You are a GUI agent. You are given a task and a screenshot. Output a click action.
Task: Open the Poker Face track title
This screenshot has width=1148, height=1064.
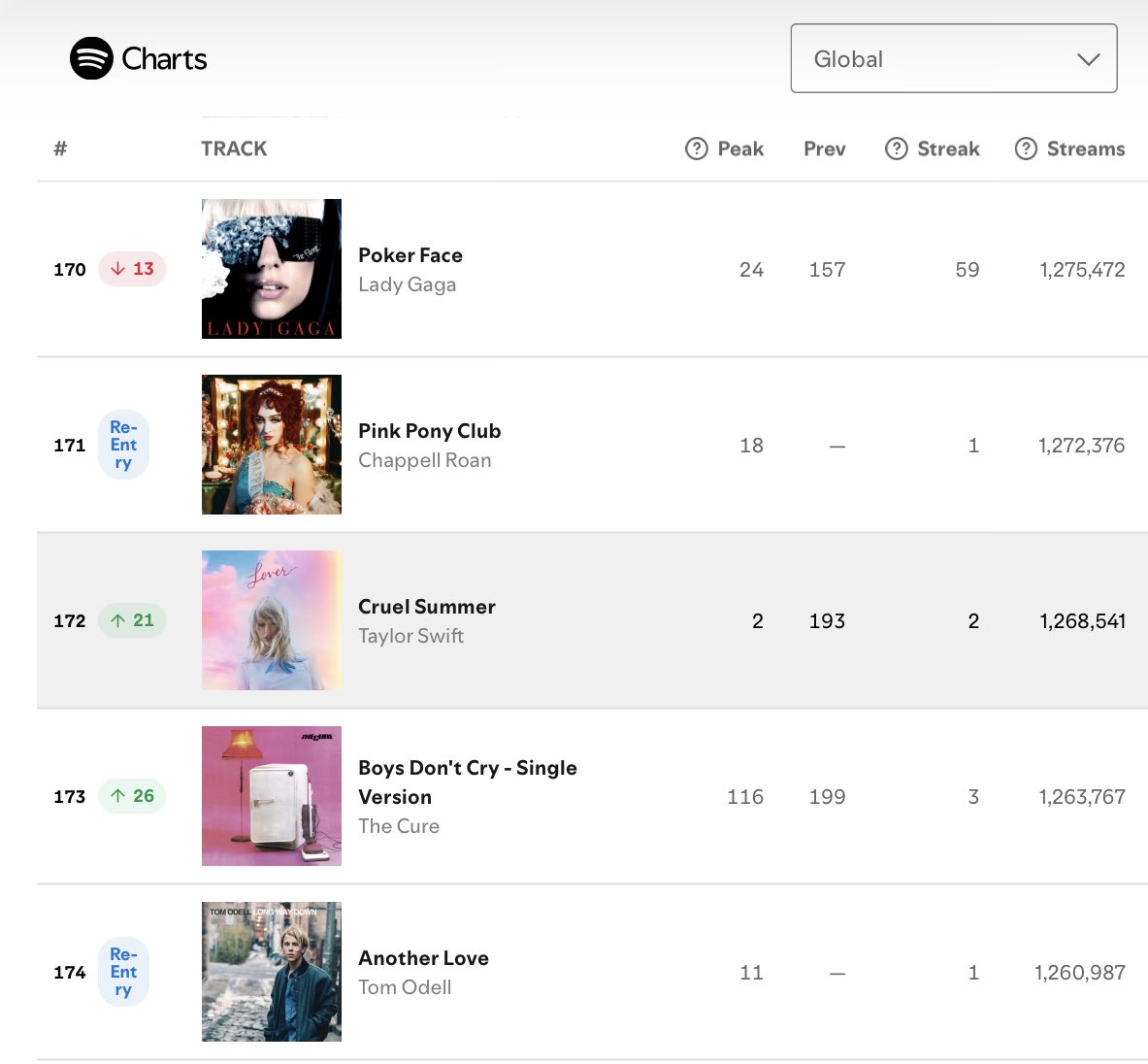410,254
